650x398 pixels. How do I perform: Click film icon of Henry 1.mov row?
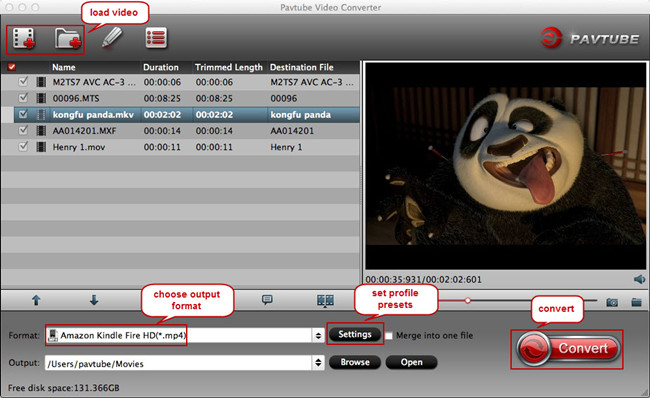41,147
